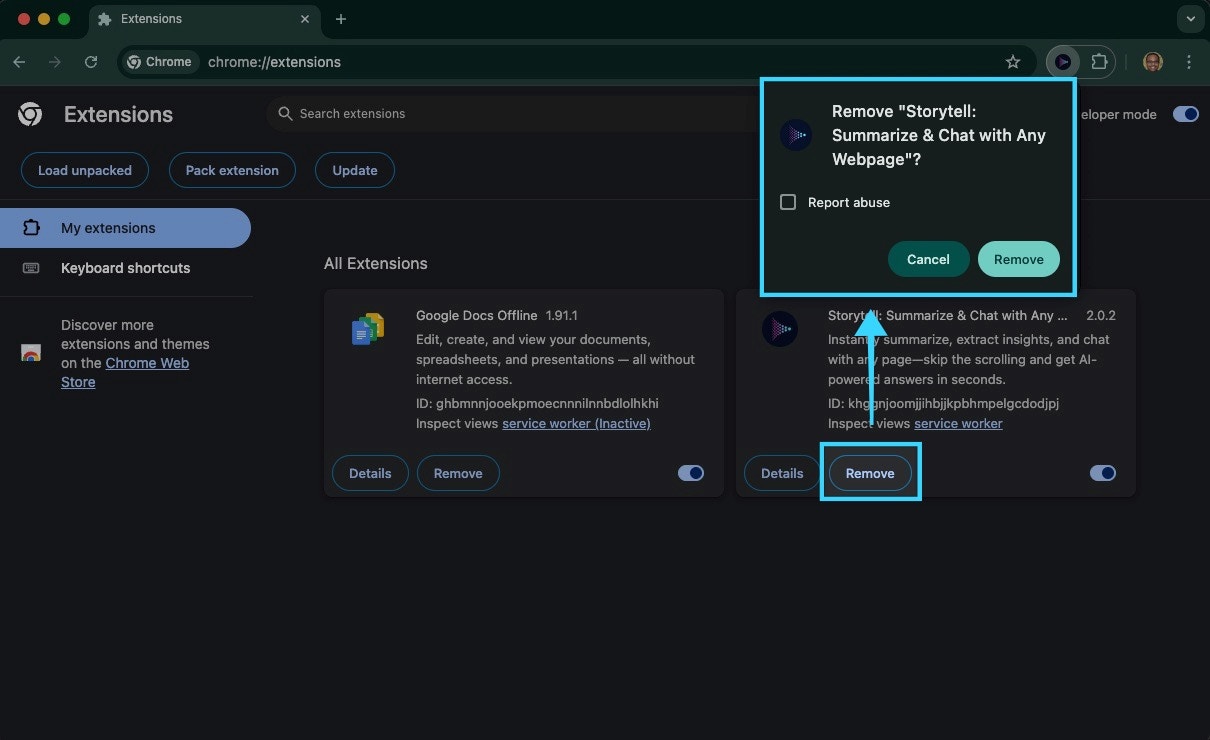Click Pack extension button
Viewport: 1210px width, 740px height.
point(232,170)
